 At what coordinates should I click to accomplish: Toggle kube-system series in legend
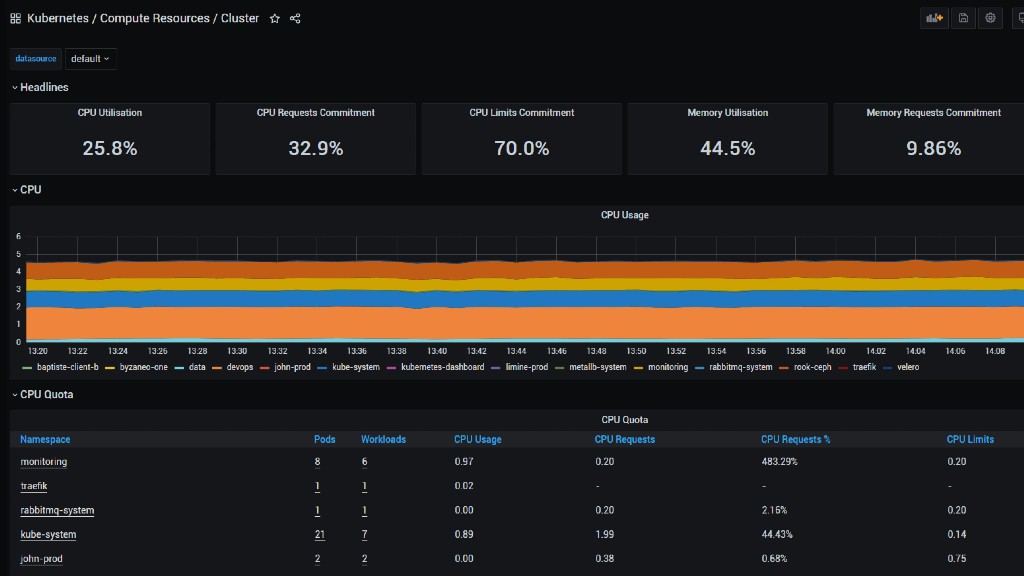coord(348,367)
